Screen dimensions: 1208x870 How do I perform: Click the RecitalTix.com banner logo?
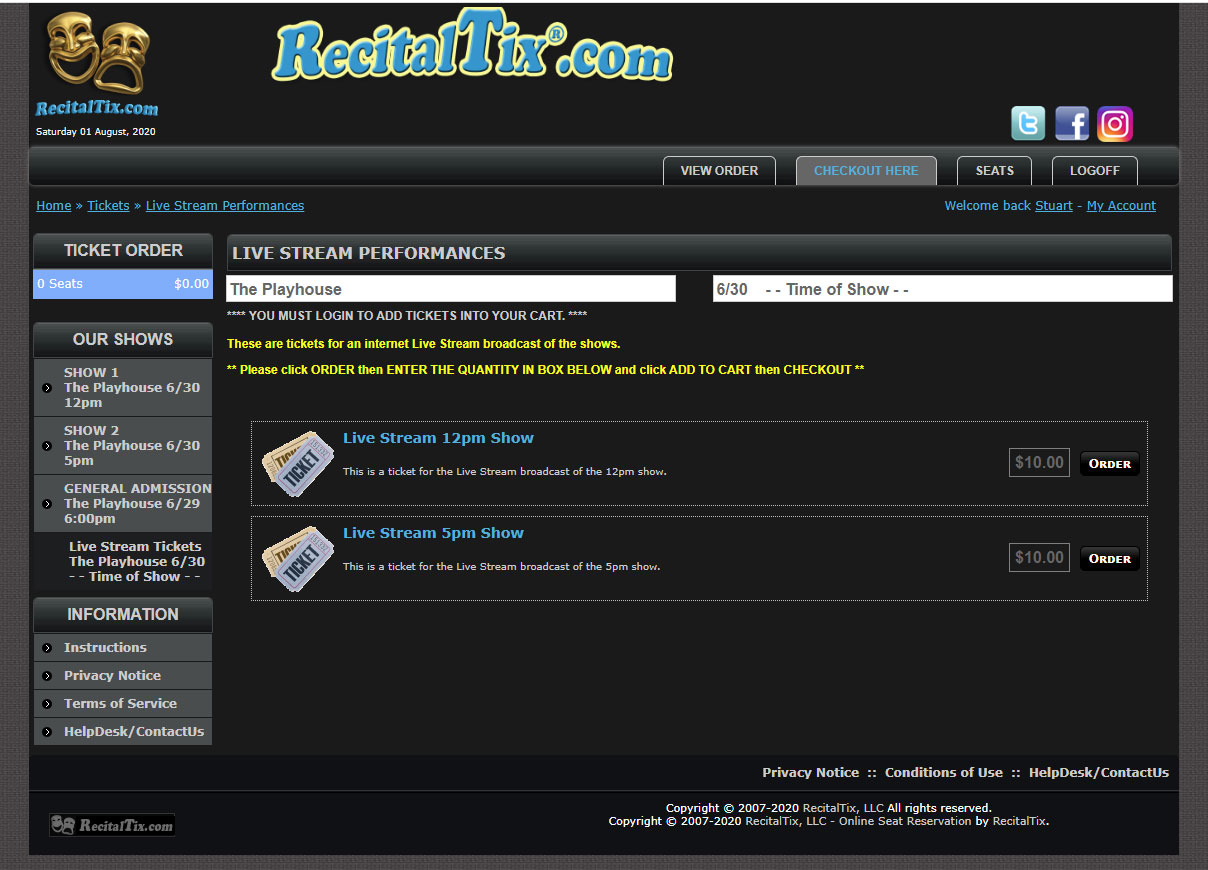pyautogui.click(x=472, y=47)
